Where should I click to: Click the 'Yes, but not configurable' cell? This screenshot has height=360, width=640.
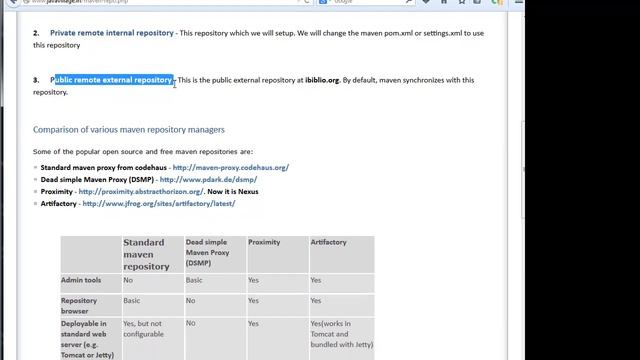(x=153, y=339)
